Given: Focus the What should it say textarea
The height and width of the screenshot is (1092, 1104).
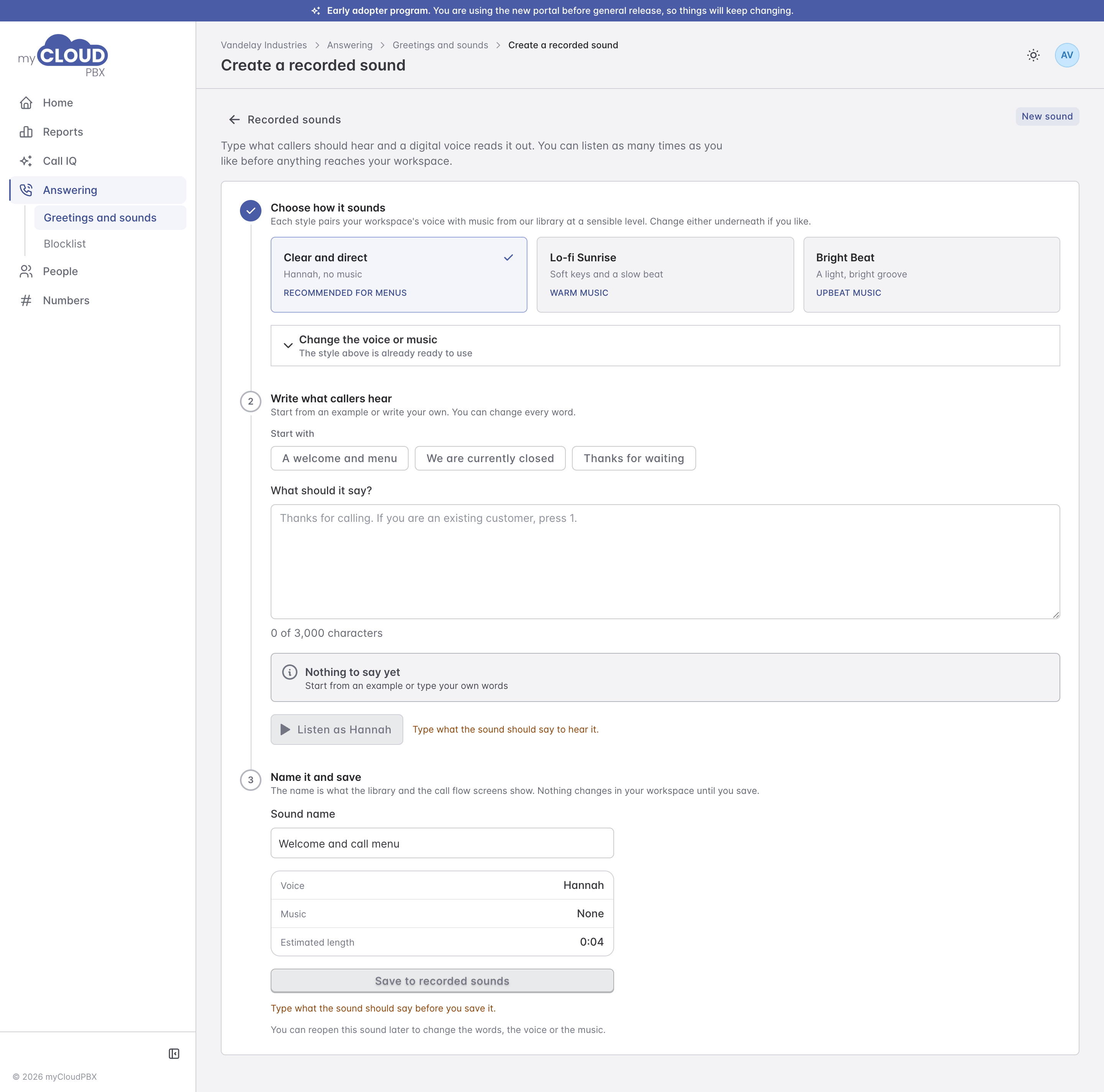Looking at the screenshot, I should point(665,561).
